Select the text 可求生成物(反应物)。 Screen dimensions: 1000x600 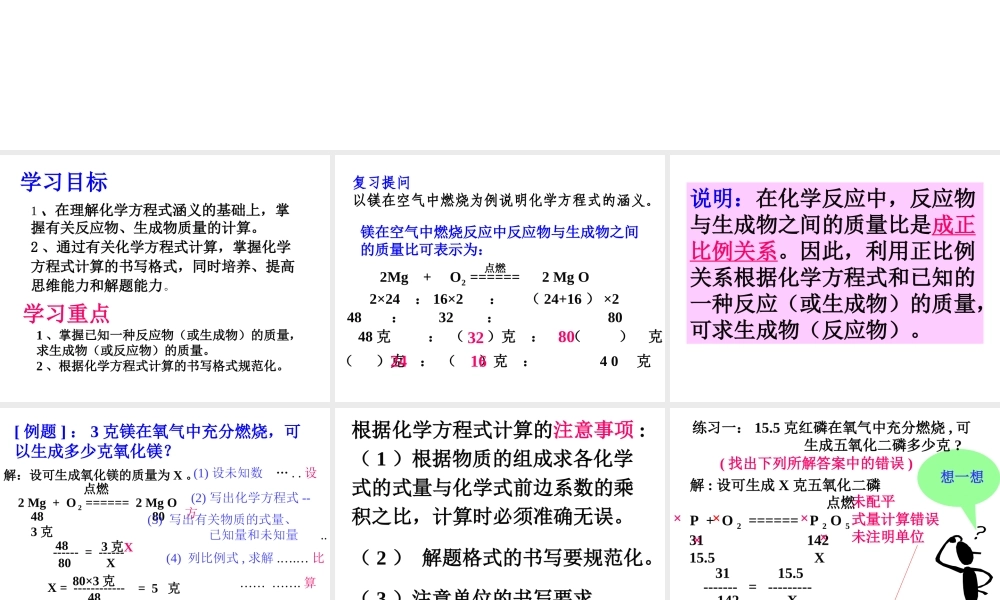[x=806, y=330]
